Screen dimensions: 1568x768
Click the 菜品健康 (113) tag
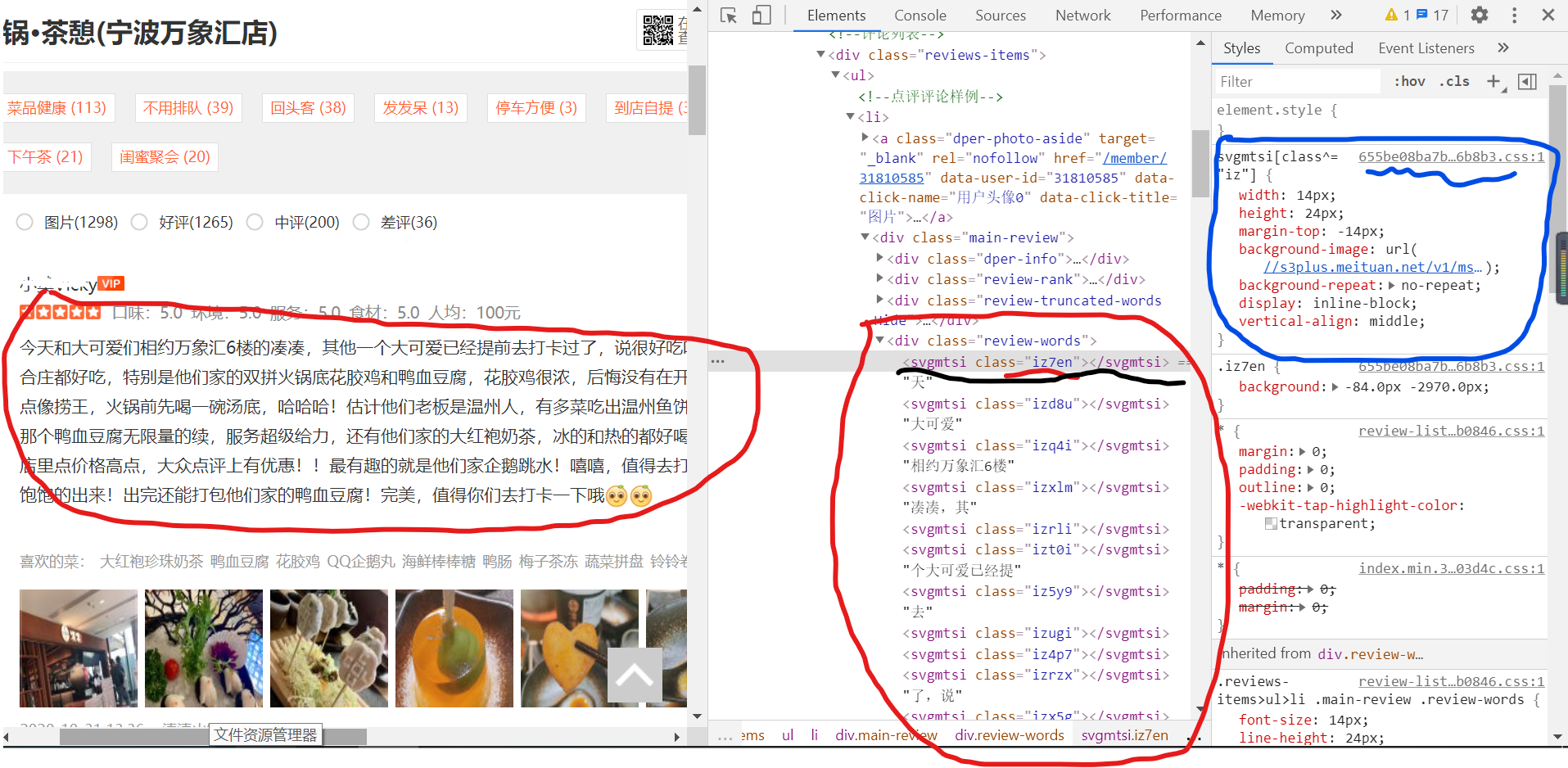pyautogui.click(x=56, y=107)
